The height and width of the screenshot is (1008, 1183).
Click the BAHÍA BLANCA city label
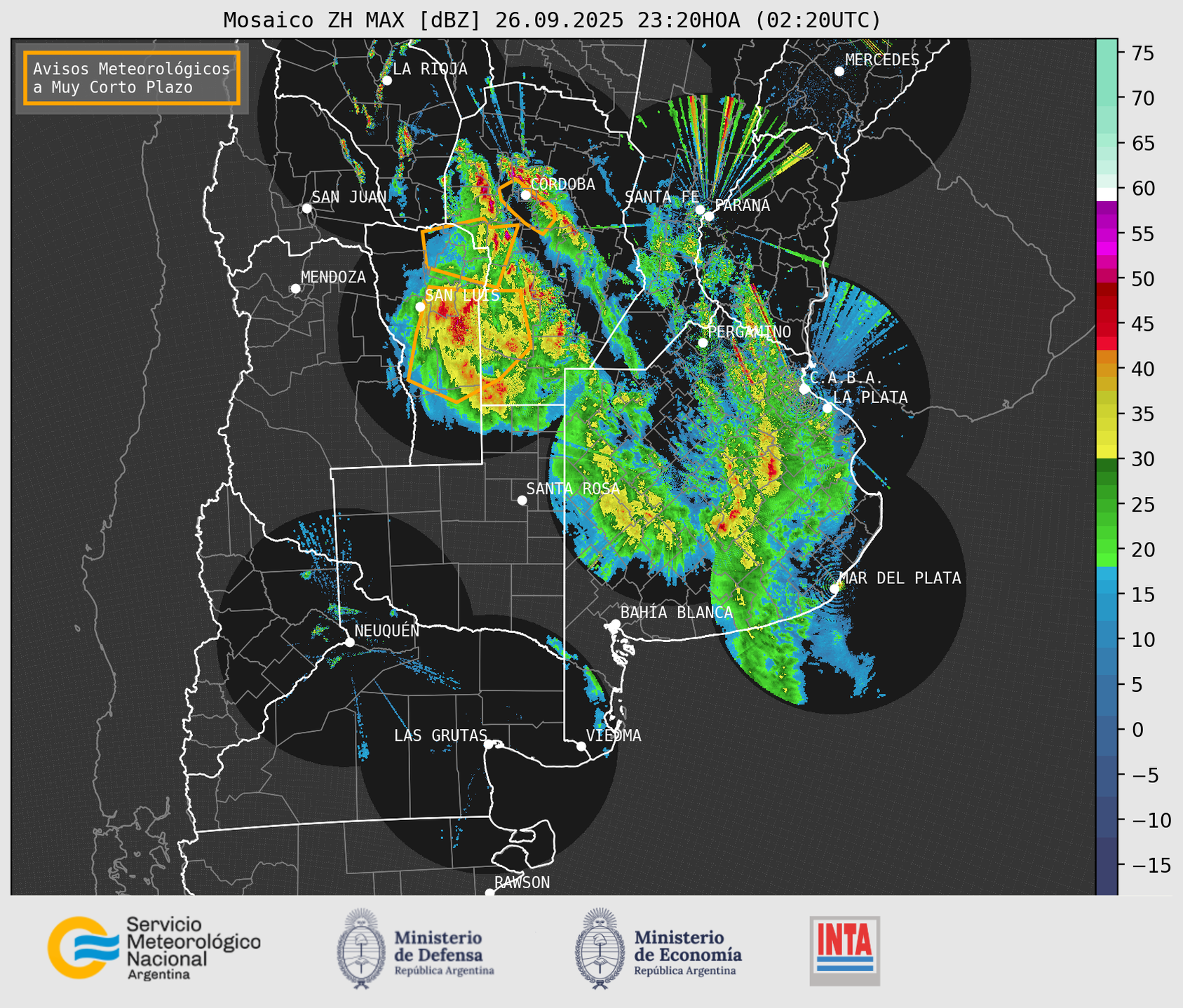click(x=677, y=613)
